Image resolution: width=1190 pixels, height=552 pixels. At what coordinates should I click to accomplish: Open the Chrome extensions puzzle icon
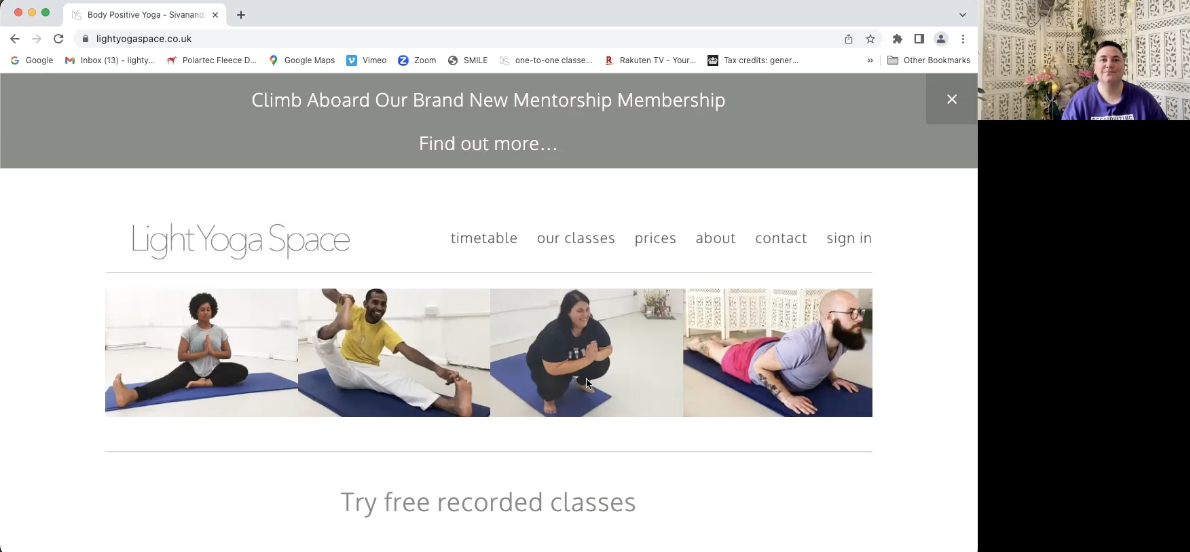click(897, 39)
